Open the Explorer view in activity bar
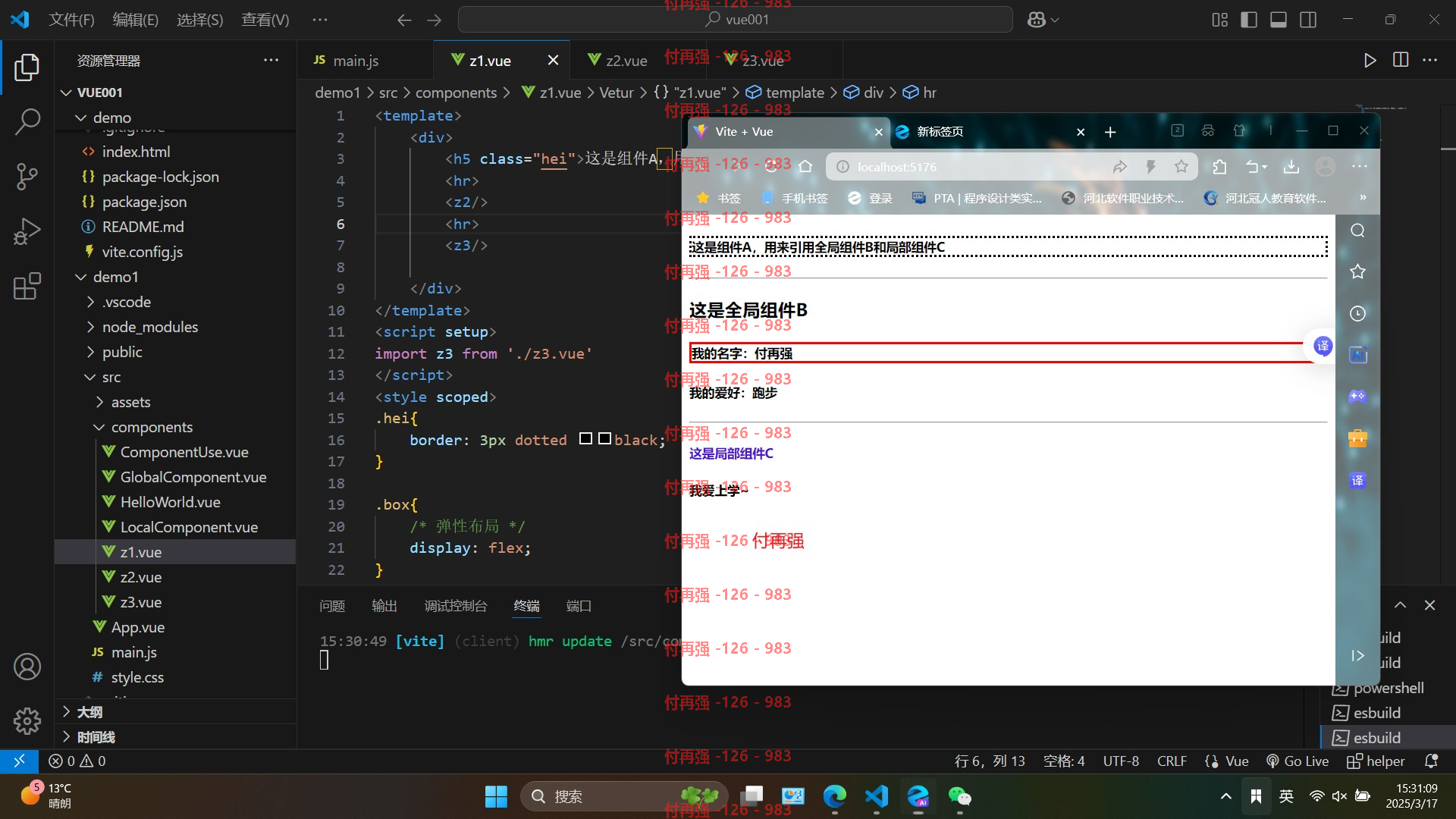The image size is (1456, 819). coord(27,67)
